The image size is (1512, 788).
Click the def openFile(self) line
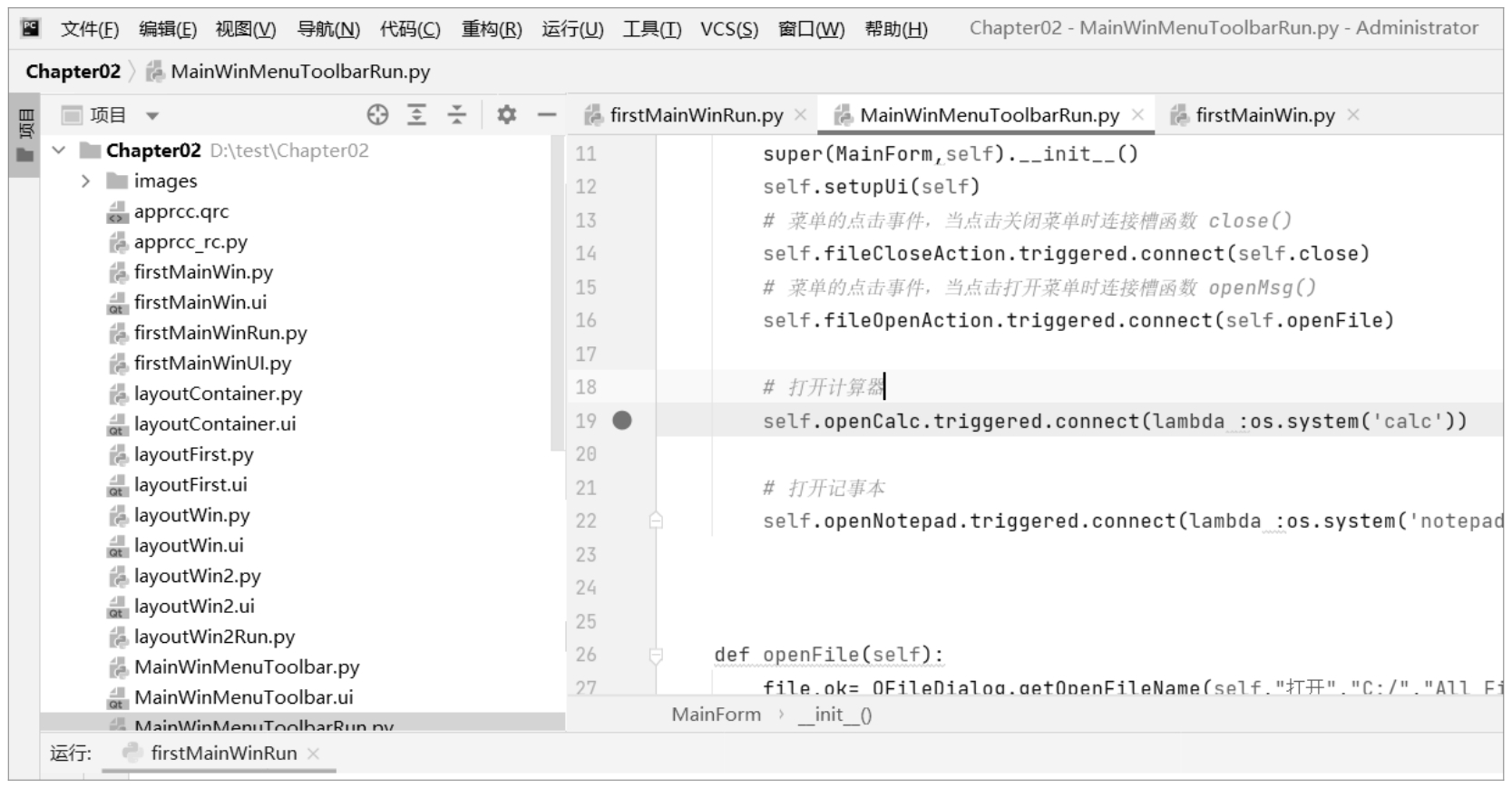(x=828, y=655)
